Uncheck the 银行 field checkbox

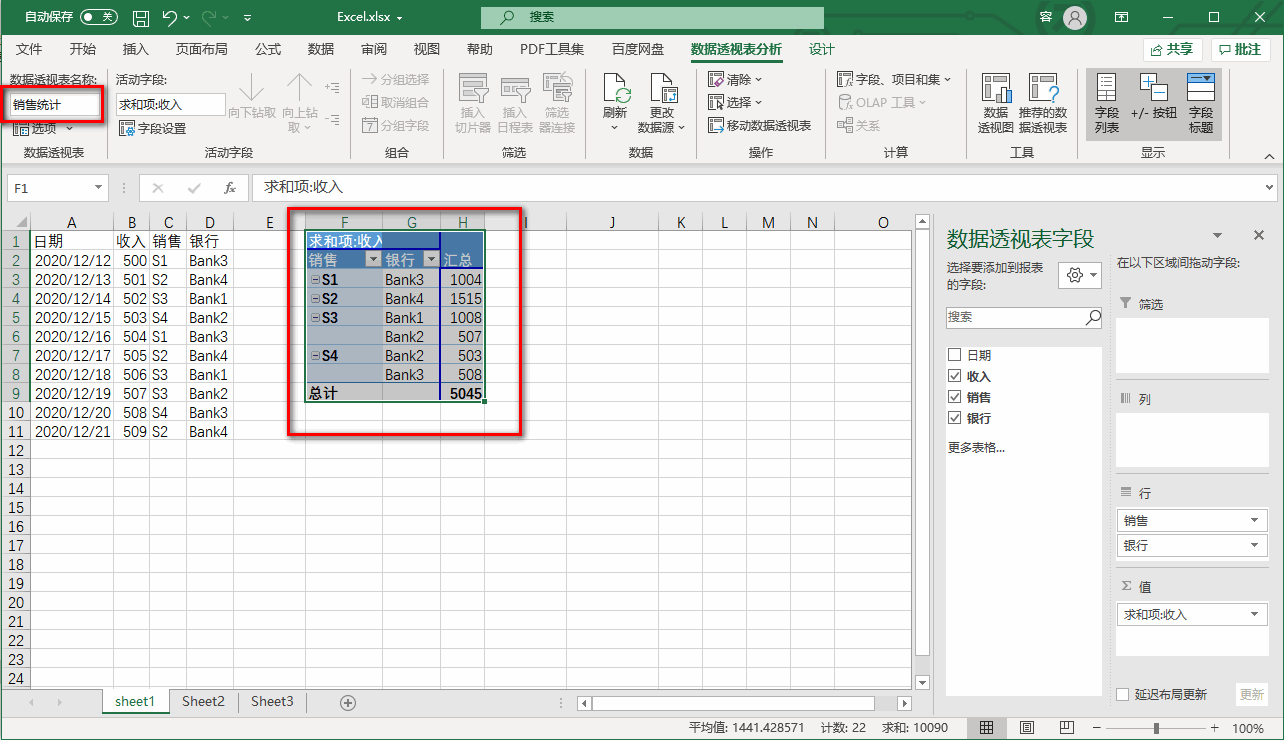coord(954,418)
